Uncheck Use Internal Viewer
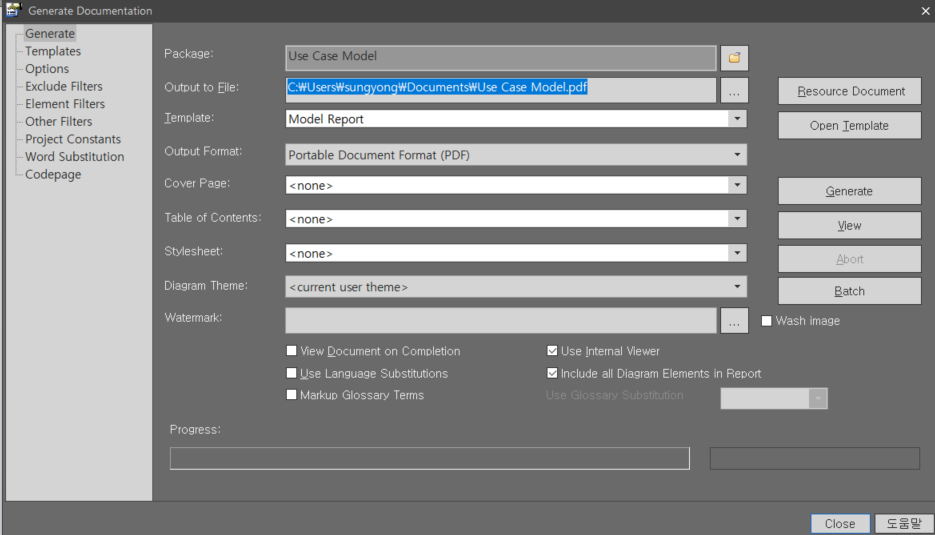This screenshot has height=535, width=935. coord(552,351)
